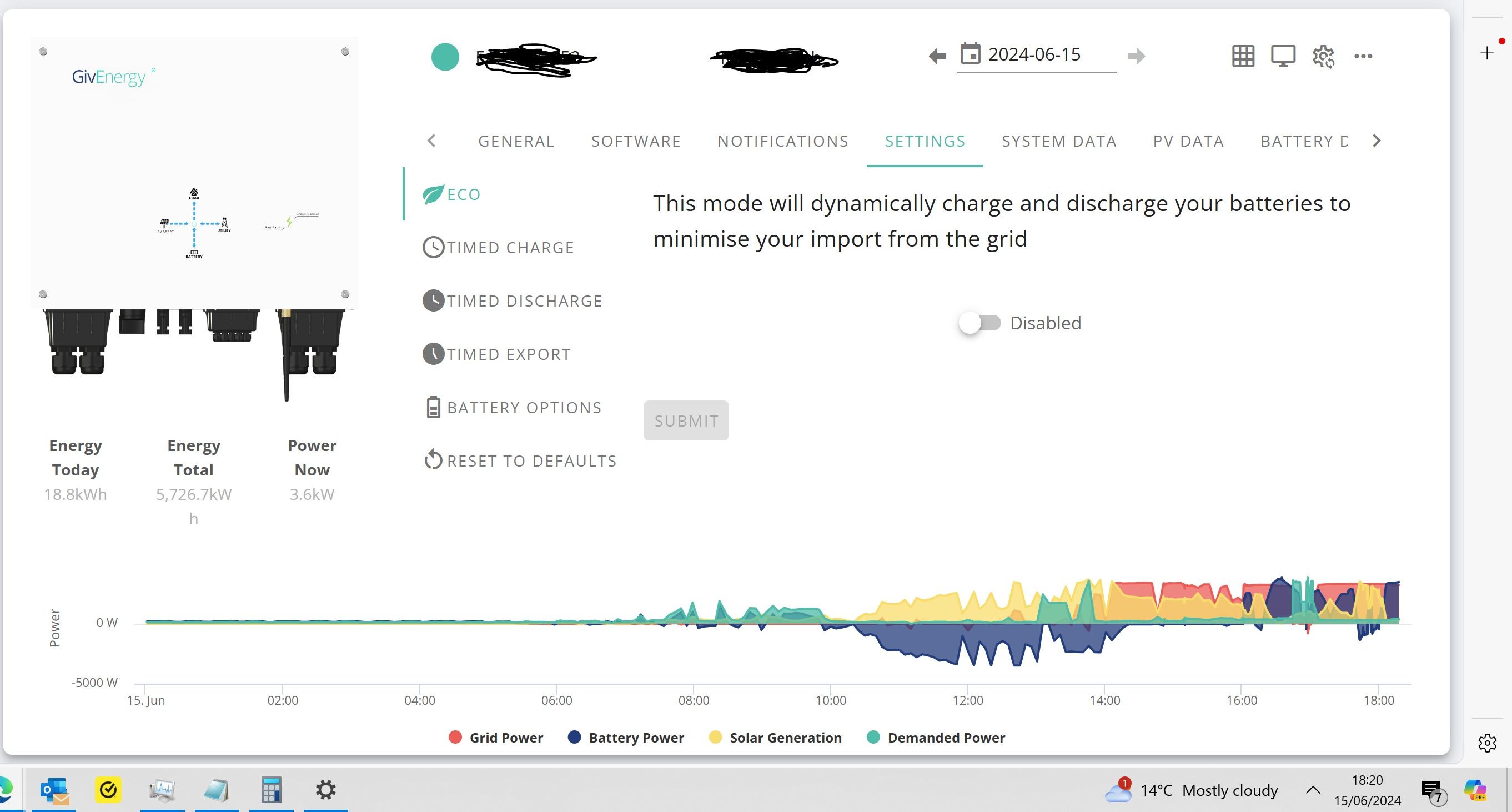Open the Timed Charge settings section
The image size is (1512, 812).
coord(498,247)
